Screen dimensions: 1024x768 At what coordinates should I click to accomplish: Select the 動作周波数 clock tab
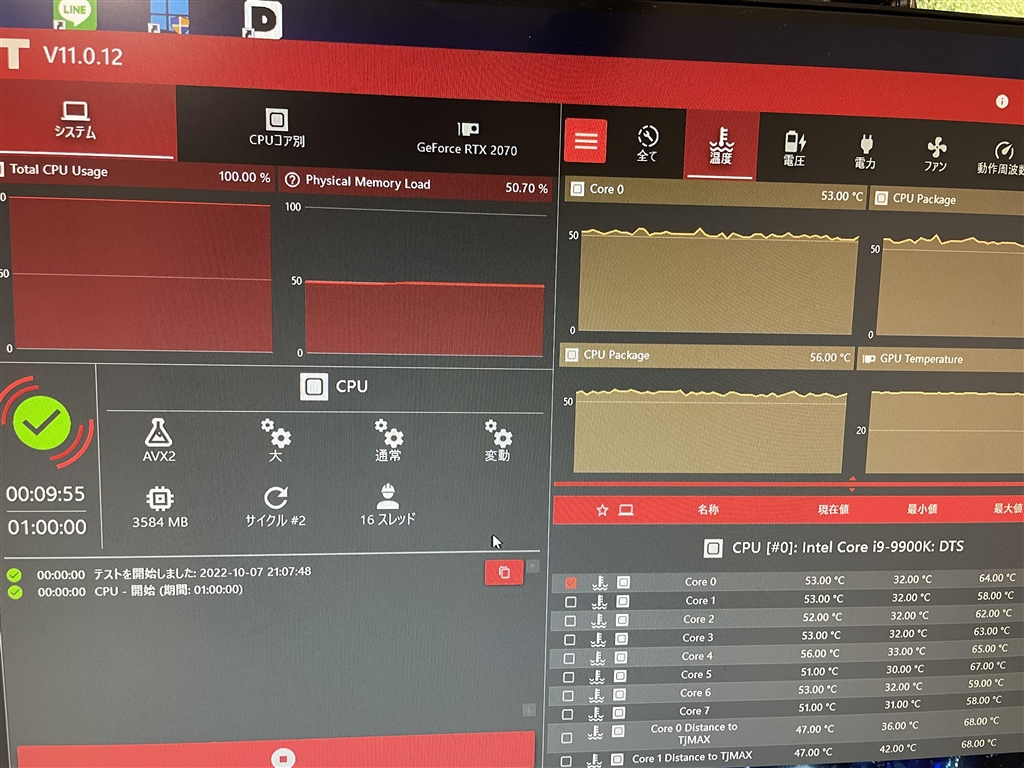click(1000, 159)
